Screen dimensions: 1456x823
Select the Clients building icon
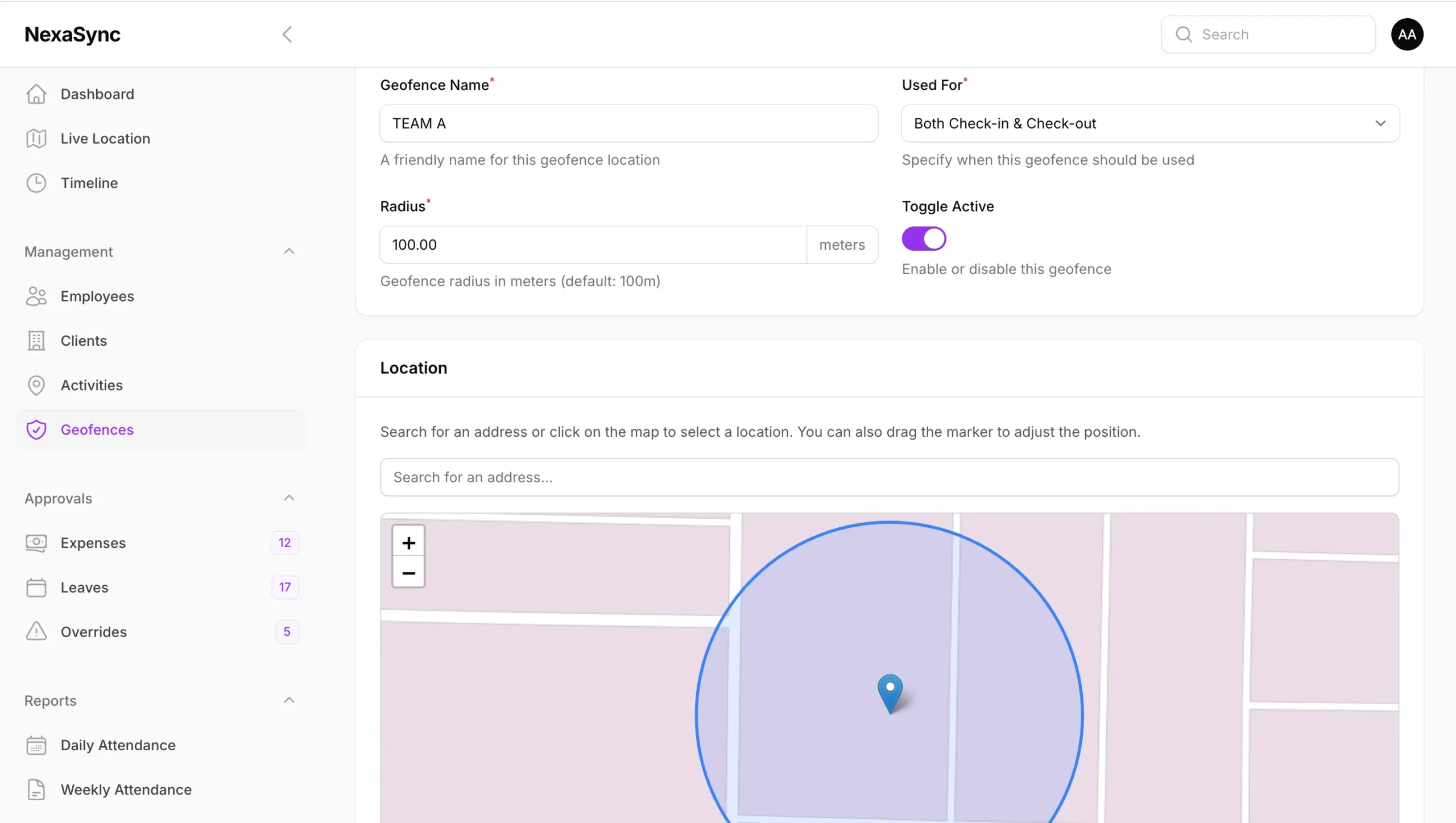coord(36,341)
